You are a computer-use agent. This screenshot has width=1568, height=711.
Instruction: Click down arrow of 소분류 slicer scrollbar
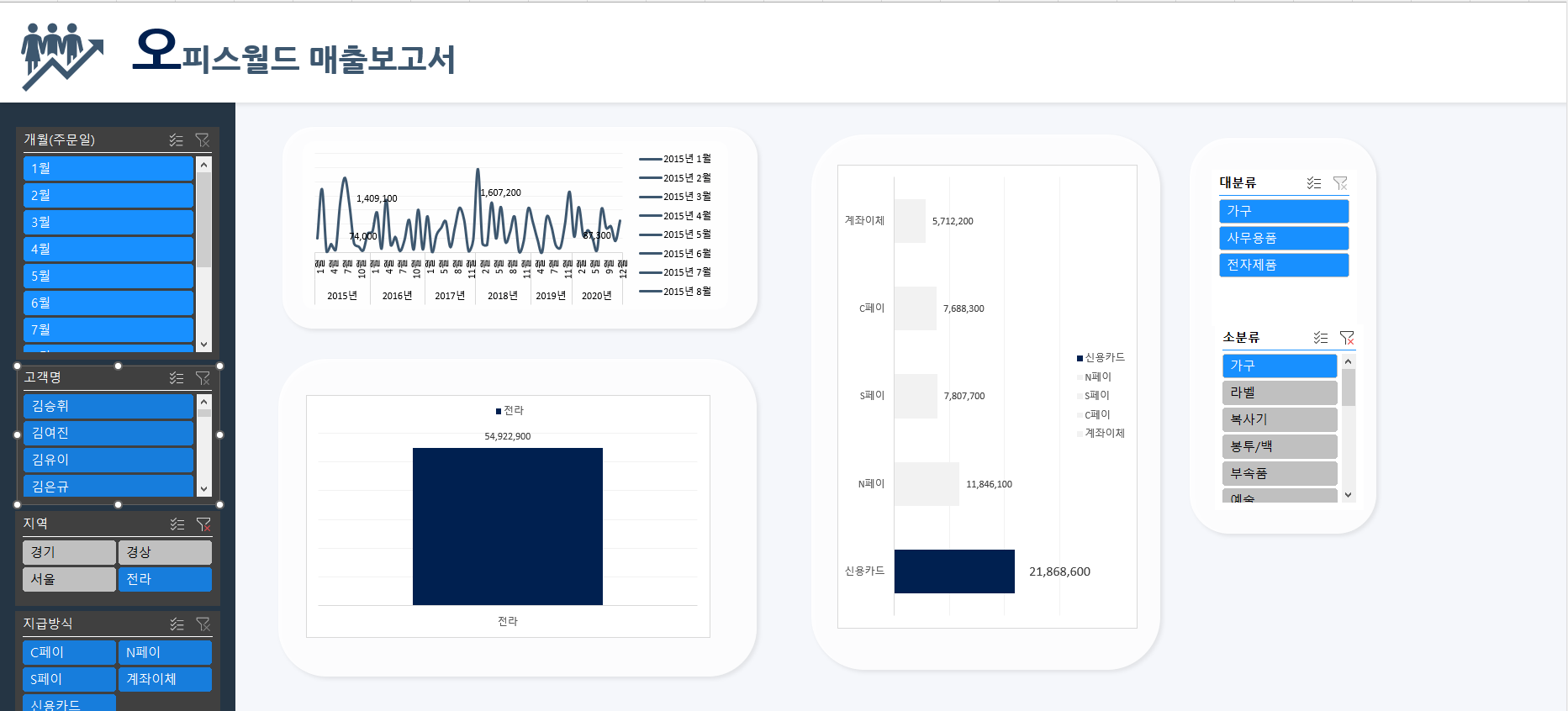[1349, 495]
